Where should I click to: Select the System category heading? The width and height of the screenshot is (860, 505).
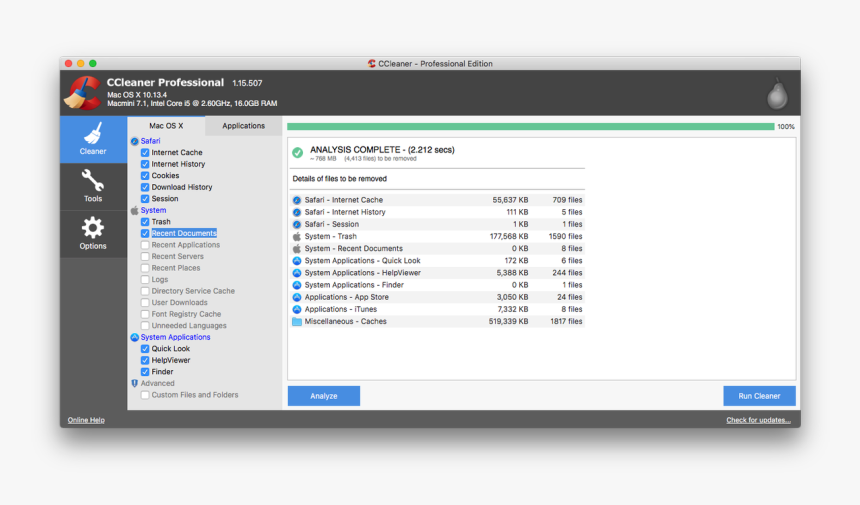(x=153, y=210)
